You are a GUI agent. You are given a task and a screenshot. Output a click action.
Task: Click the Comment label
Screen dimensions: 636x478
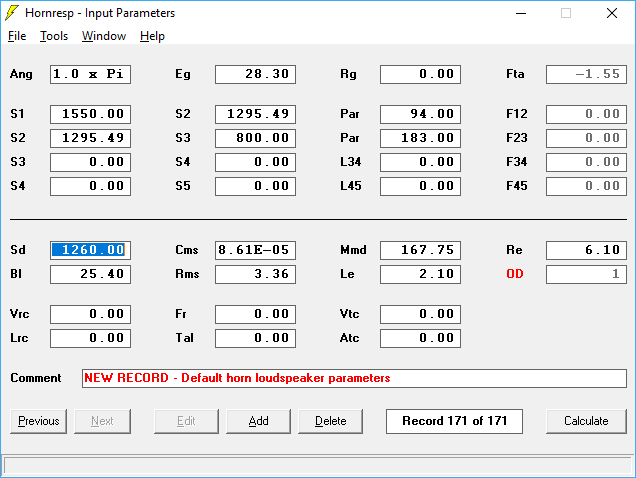click(x=36, y=378)
